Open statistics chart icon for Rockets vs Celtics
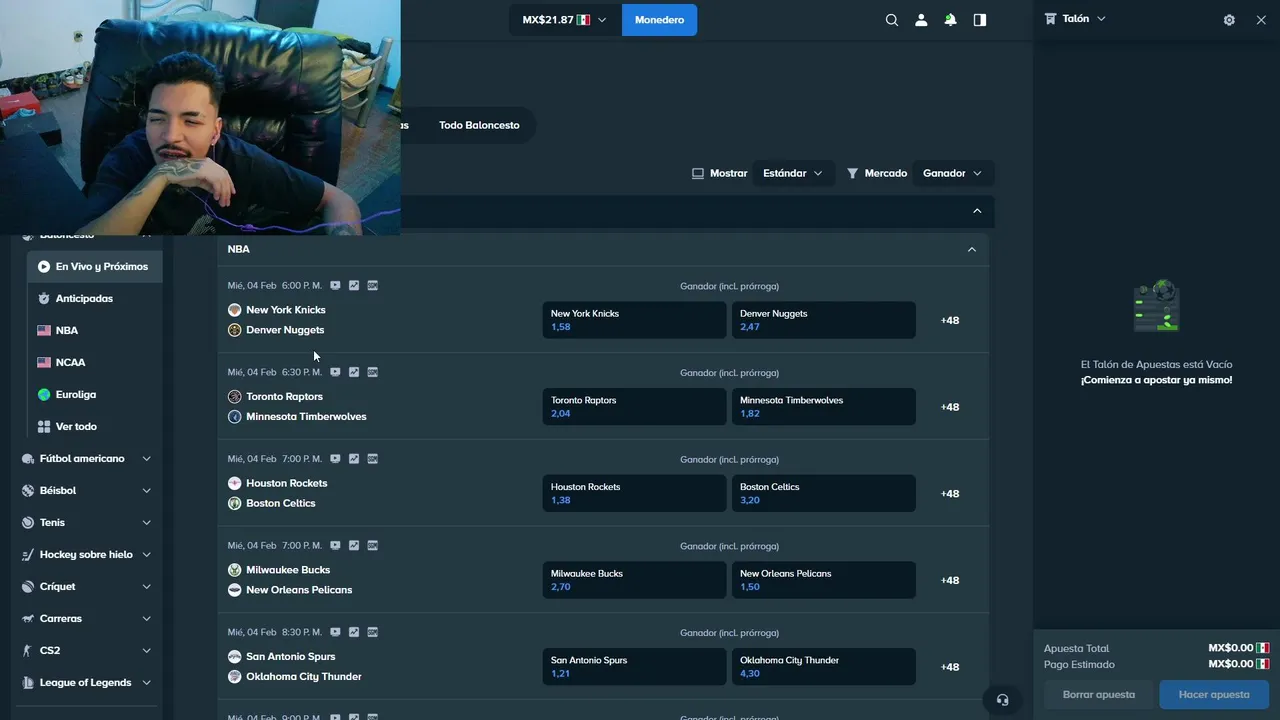Screen dimensions: 1280x720 pos(354,459)
